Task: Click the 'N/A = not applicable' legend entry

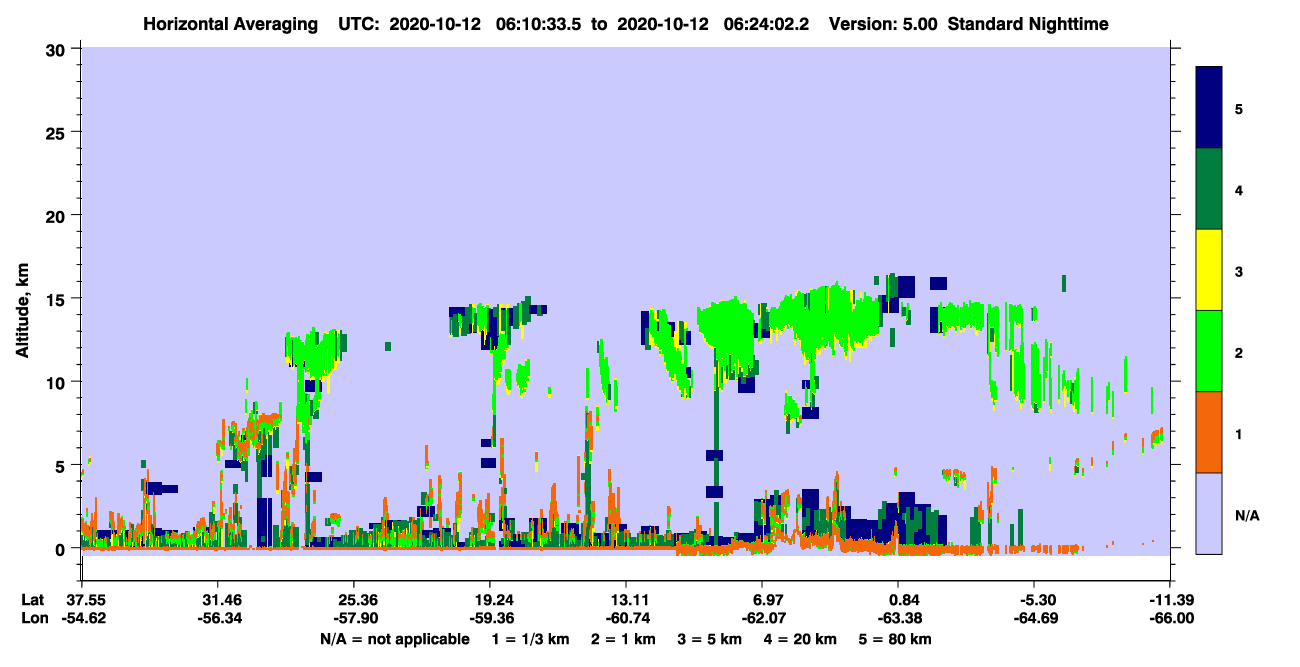Action: click(x=394, y=639)
